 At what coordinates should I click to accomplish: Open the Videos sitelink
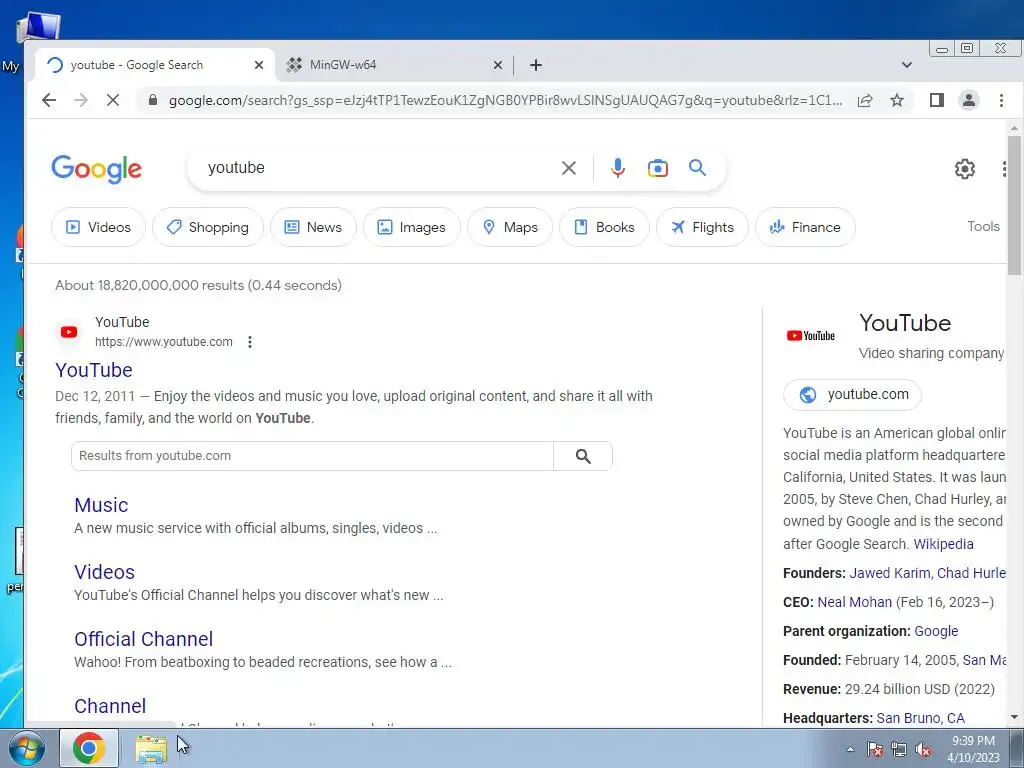104,572
